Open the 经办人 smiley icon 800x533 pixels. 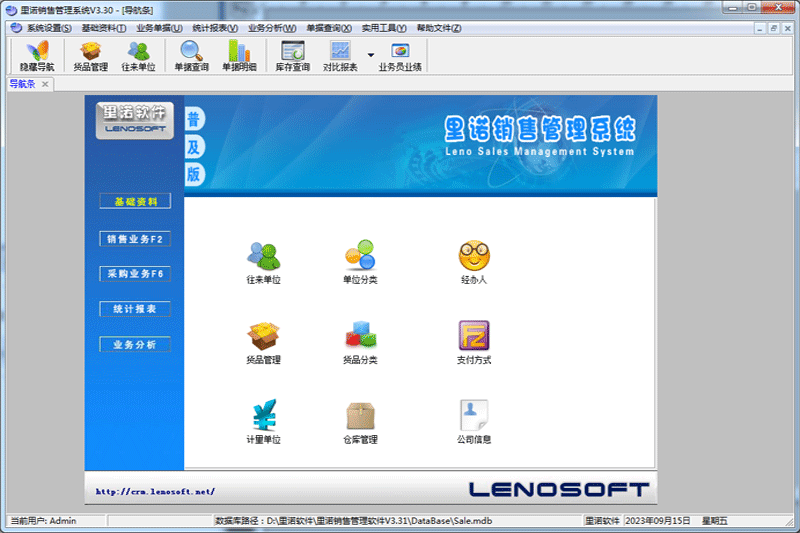pyautogui.click(x=474, y=263)
